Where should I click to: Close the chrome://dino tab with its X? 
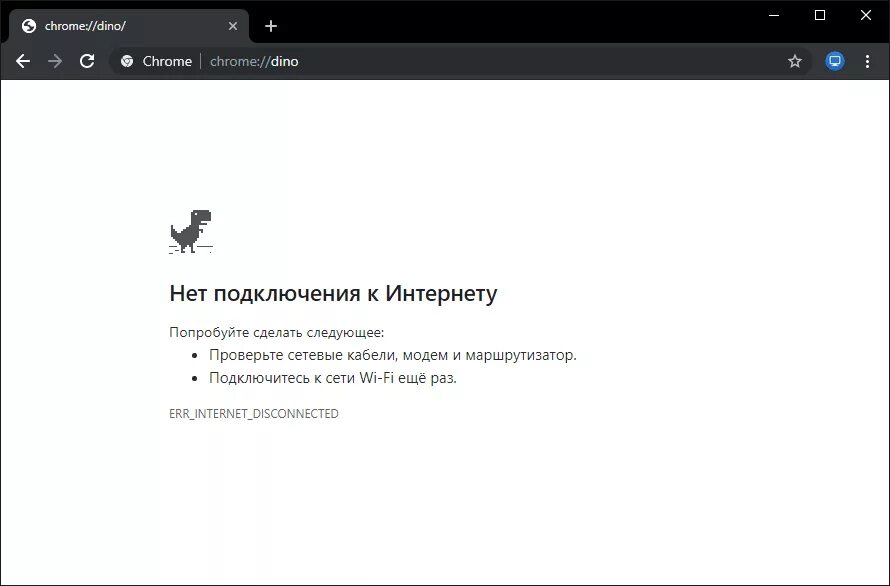pos(232,27)
